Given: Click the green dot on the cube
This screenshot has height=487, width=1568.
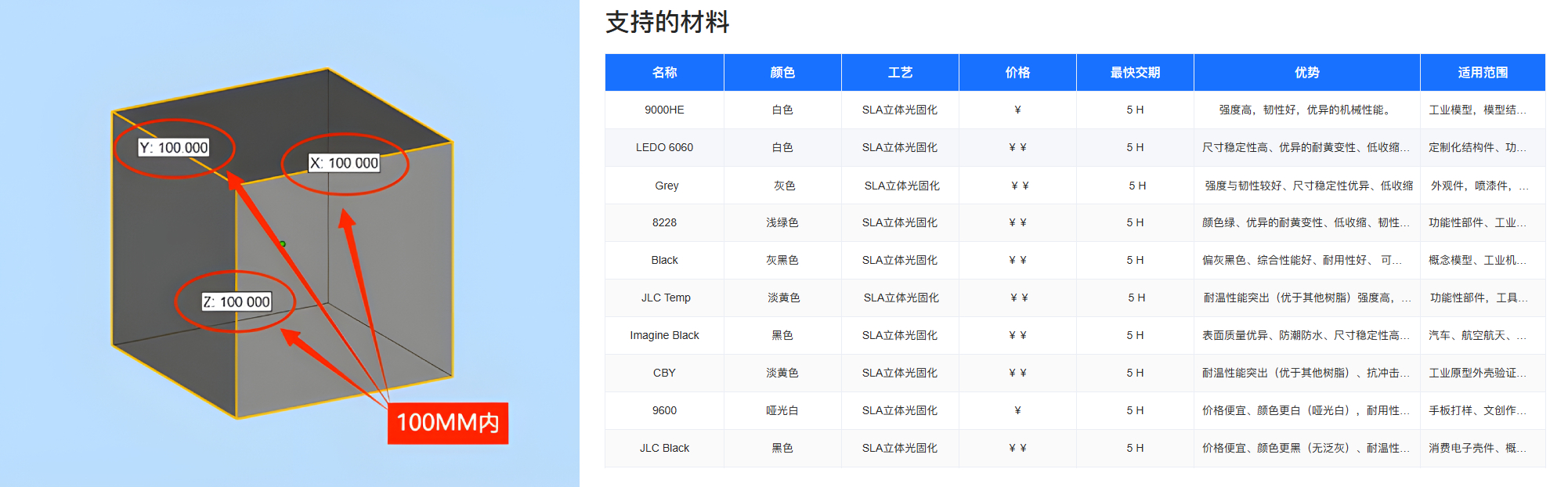Looking at the screenshot, I should 283,243.
